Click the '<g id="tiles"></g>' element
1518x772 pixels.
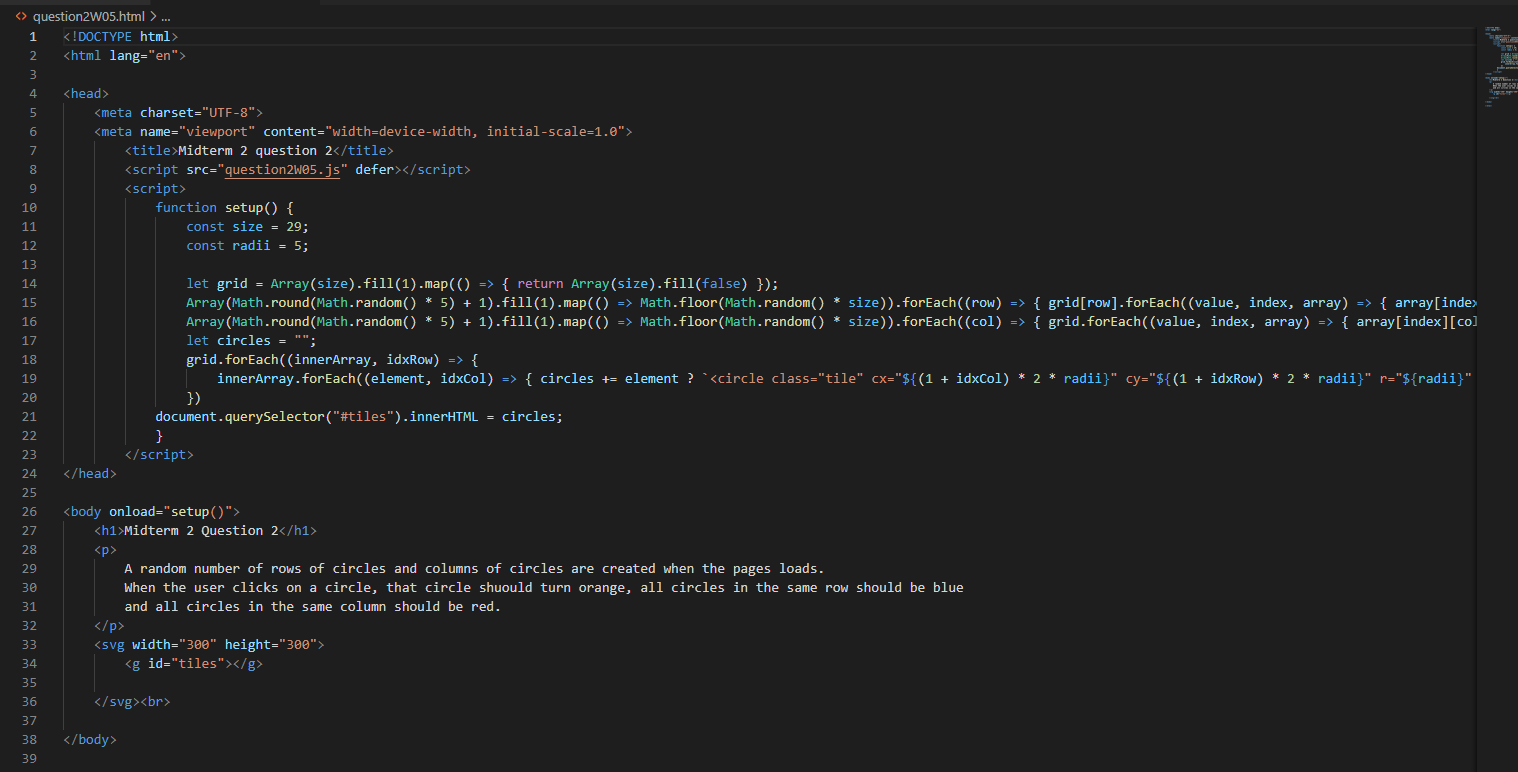(194, 664)
